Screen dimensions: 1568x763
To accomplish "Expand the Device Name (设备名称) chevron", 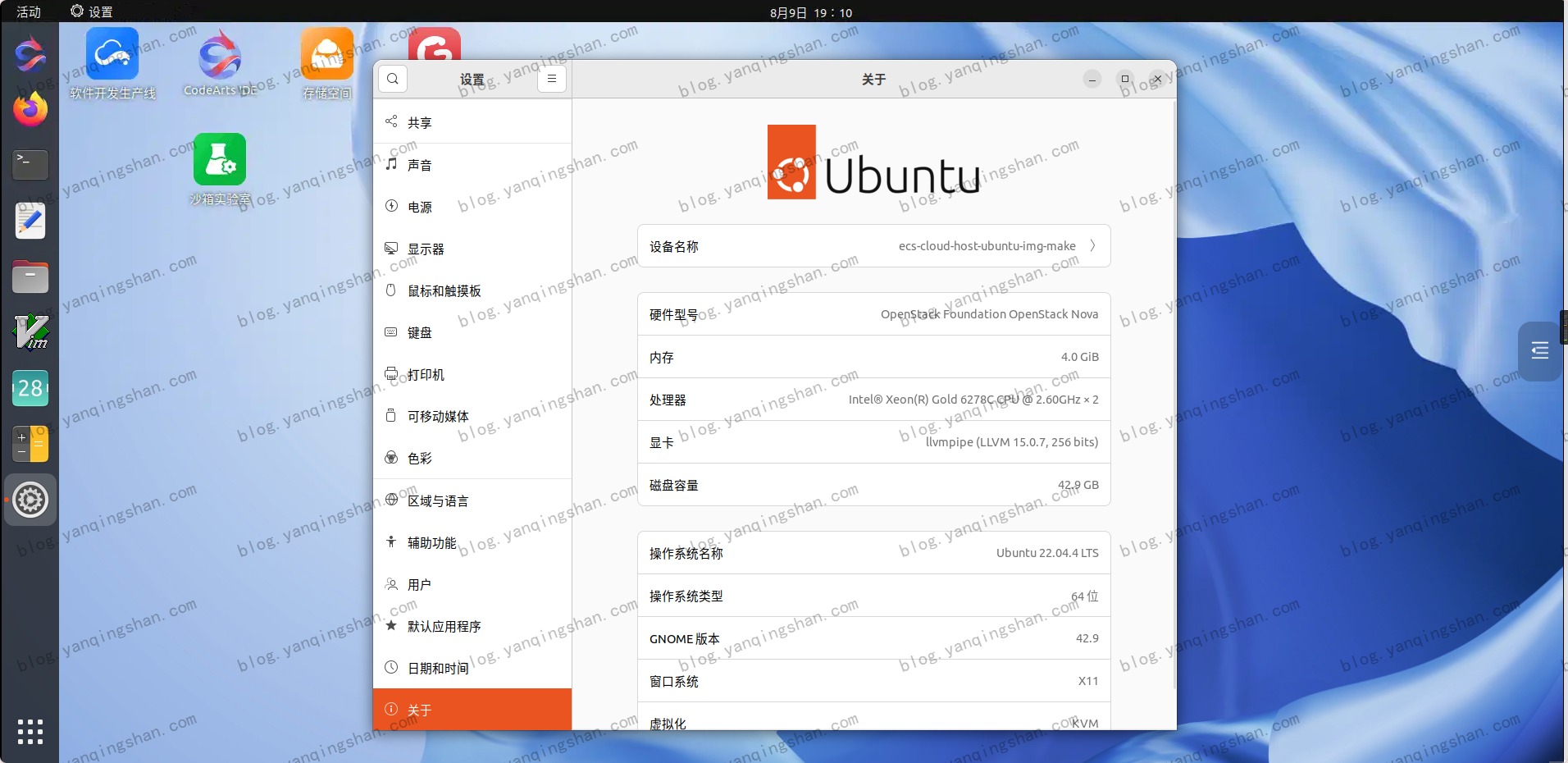I will [x=1092, y=245].
